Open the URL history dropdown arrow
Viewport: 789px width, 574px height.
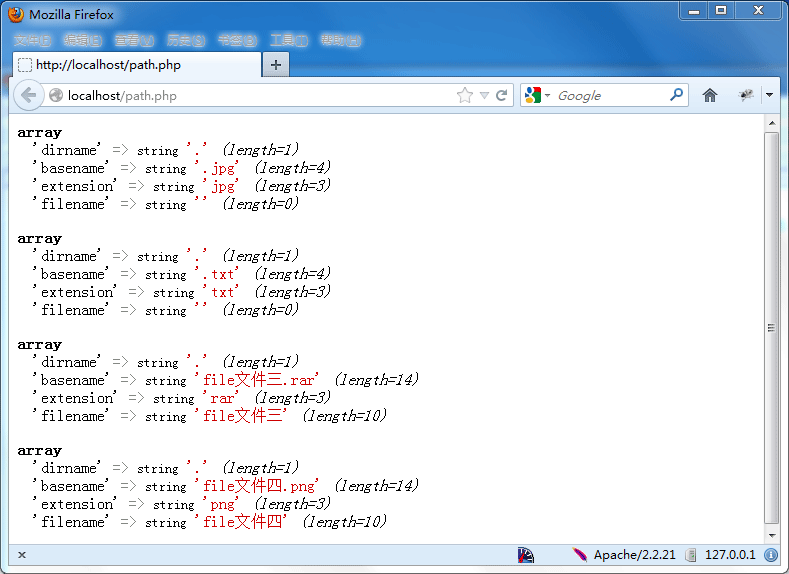click(484, 95)
